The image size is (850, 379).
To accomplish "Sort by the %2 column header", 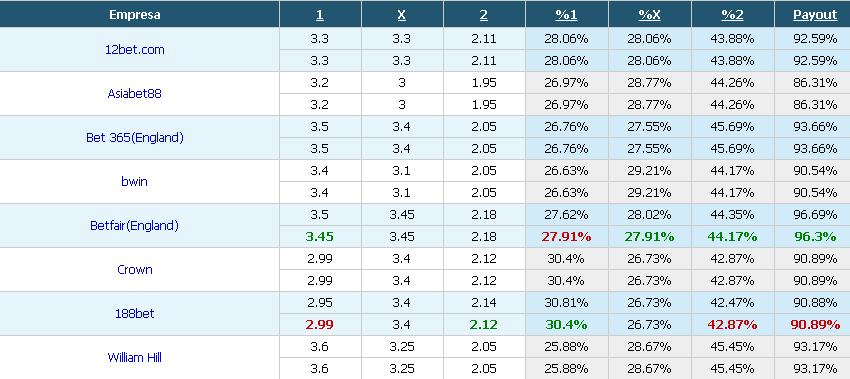I will click(x=732, y=15).
